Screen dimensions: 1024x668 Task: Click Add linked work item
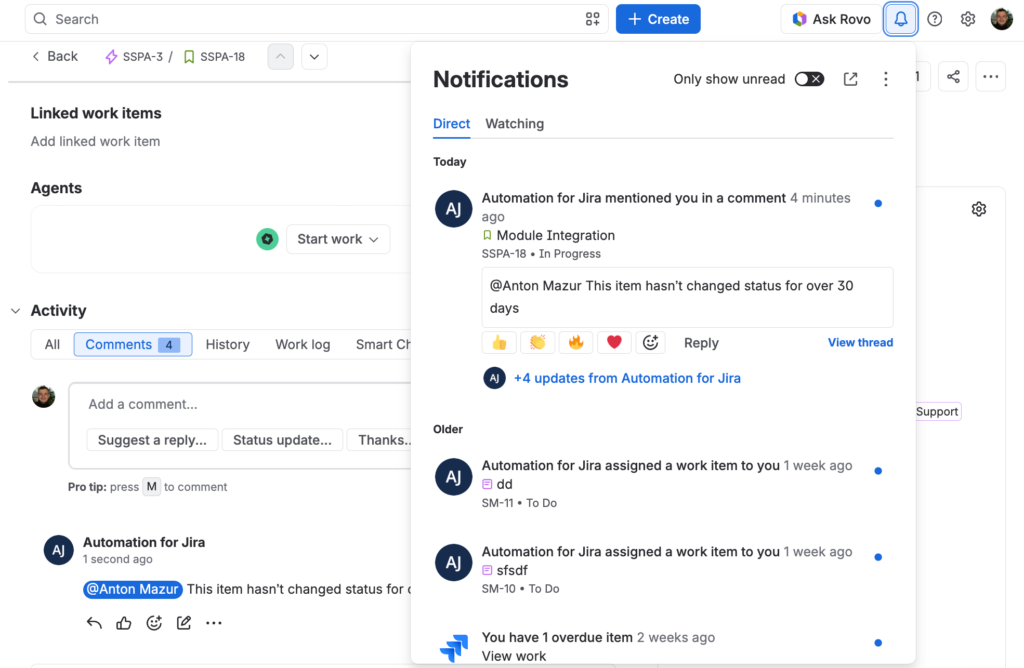pyautogui.click(x=95, y=141)
